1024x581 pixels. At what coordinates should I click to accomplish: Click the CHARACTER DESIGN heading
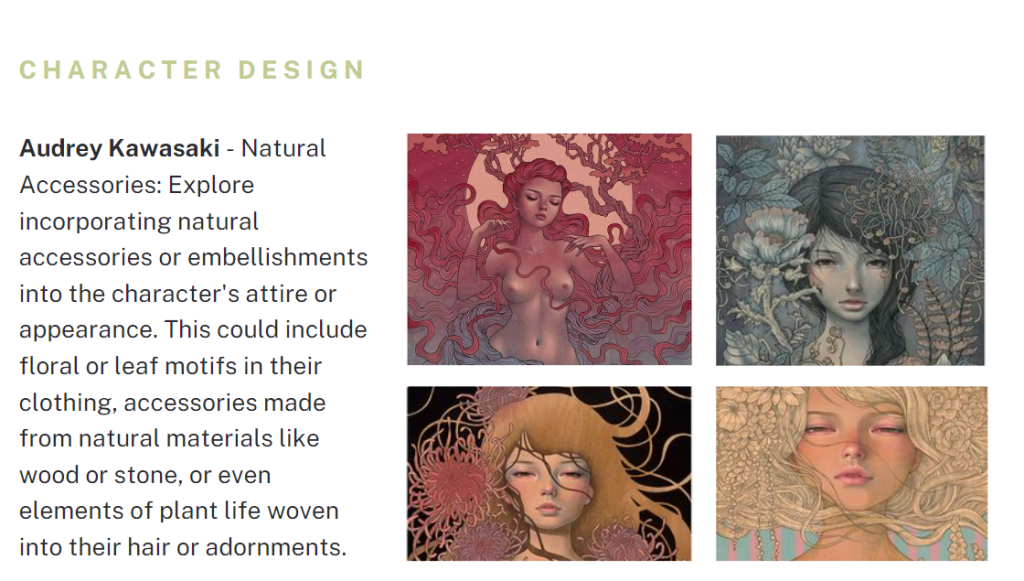(x=192, y=70)
